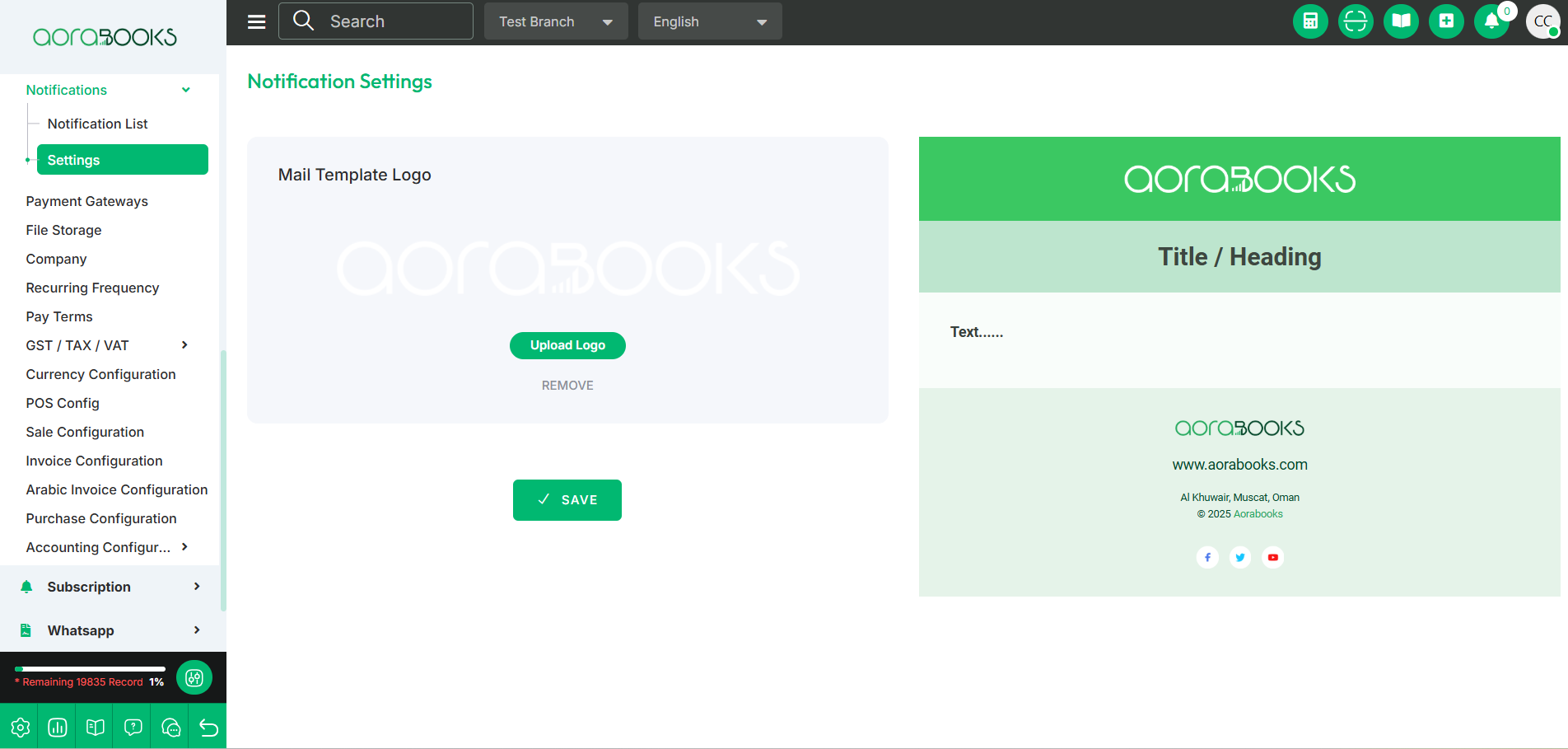Image resolution: width=1568 pixels, height=749 pixels.
Task: Open Currency Configuration menu item
Action: (x=100, y=374)
